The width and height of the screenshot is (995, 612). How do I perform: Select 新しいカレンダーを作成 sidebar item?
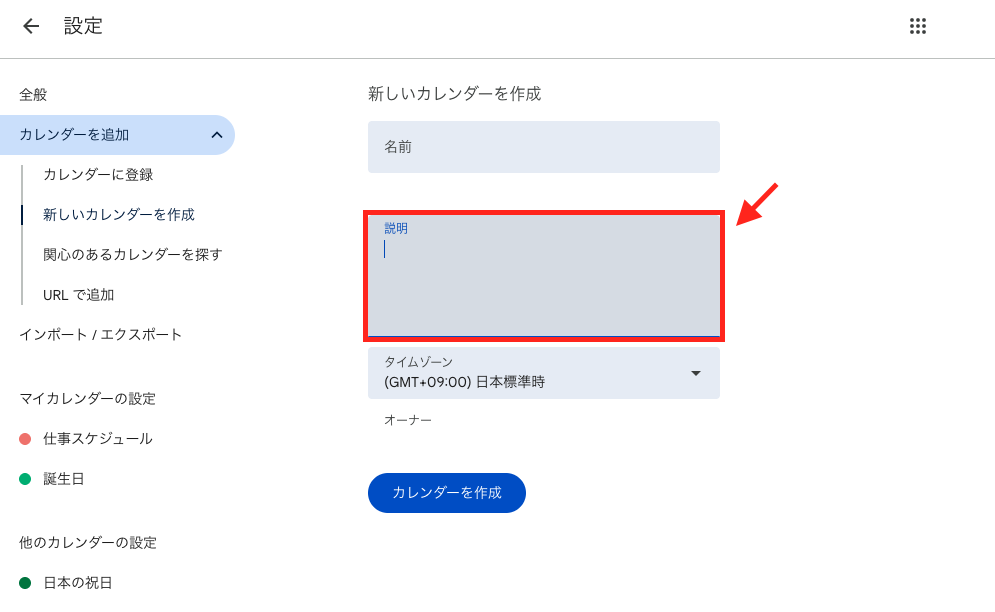119,215
